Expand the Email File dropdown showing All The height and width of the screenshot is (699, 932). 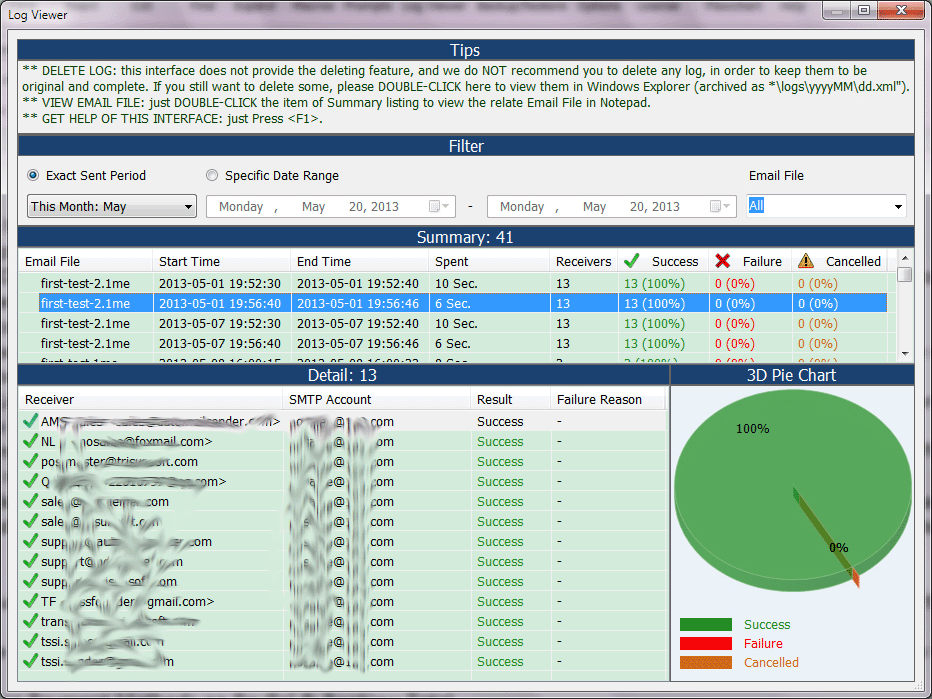897,207
